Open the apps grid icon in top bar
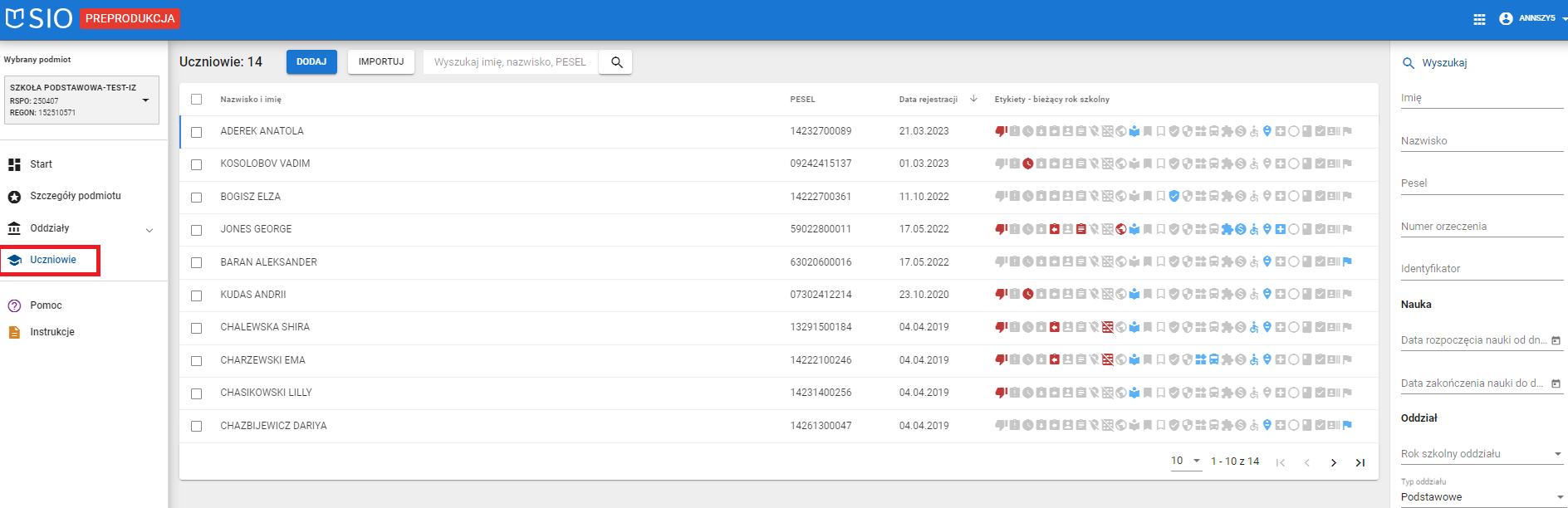Screen dimensions: 1568x508 tap(1479, 19)
